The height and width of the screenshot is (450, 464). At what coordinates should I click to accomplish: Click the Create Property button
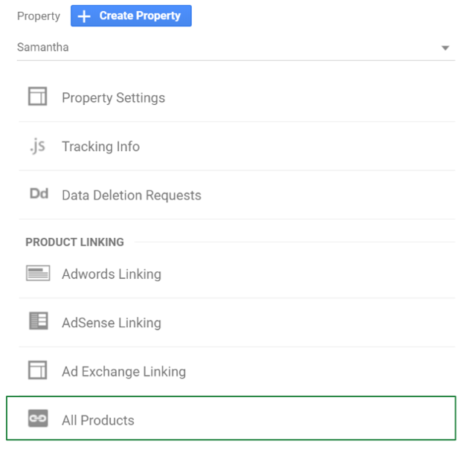click(131, 16)
